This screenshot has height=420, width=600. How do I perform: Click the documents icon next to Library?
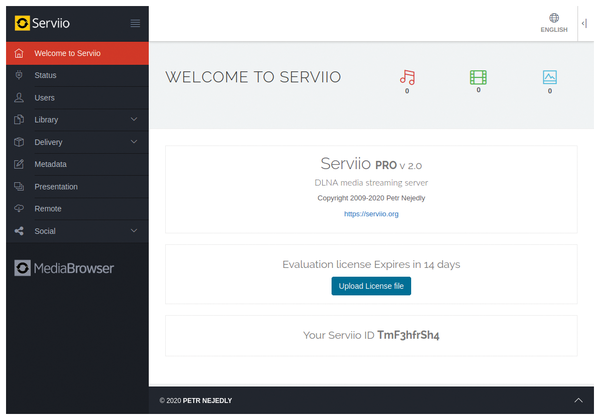click(19, 120)
